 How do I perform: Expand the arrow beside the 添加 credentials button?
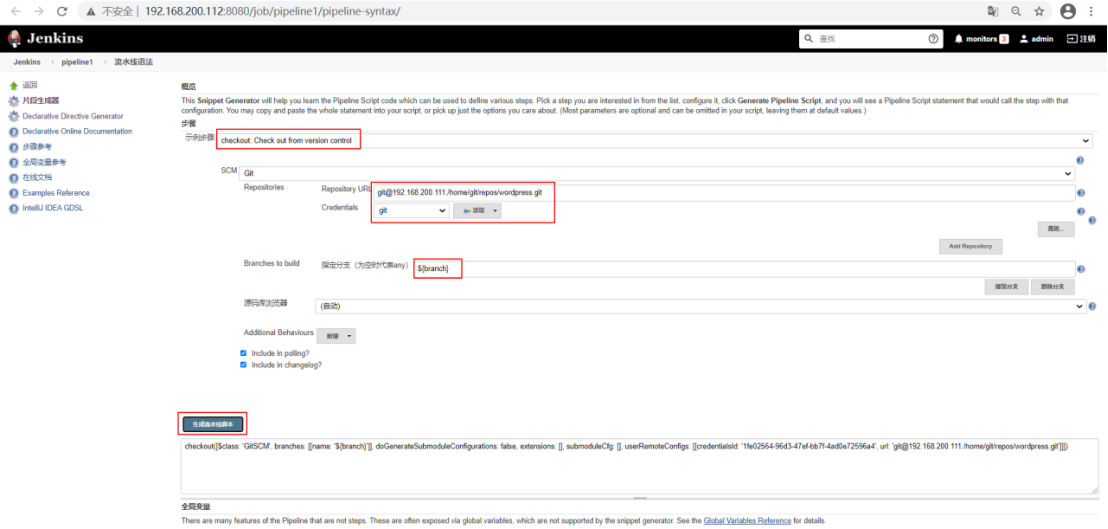pos(496,211)
